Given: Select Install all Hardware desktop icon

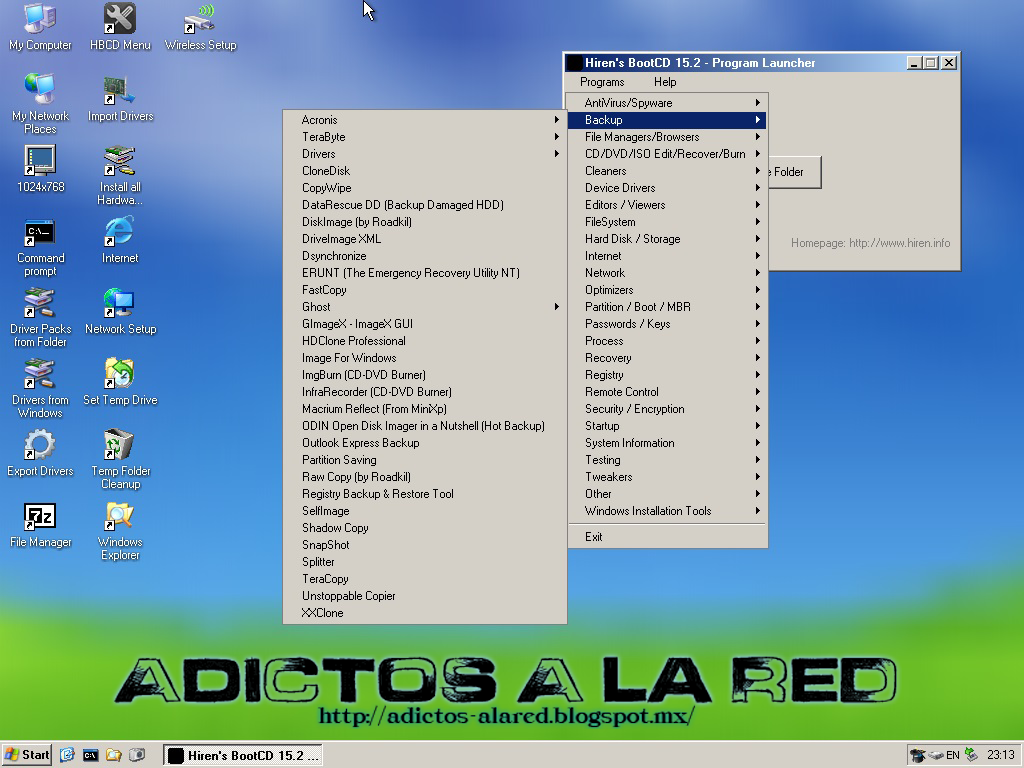Looking at the screenshot, I should click(120, 176).
